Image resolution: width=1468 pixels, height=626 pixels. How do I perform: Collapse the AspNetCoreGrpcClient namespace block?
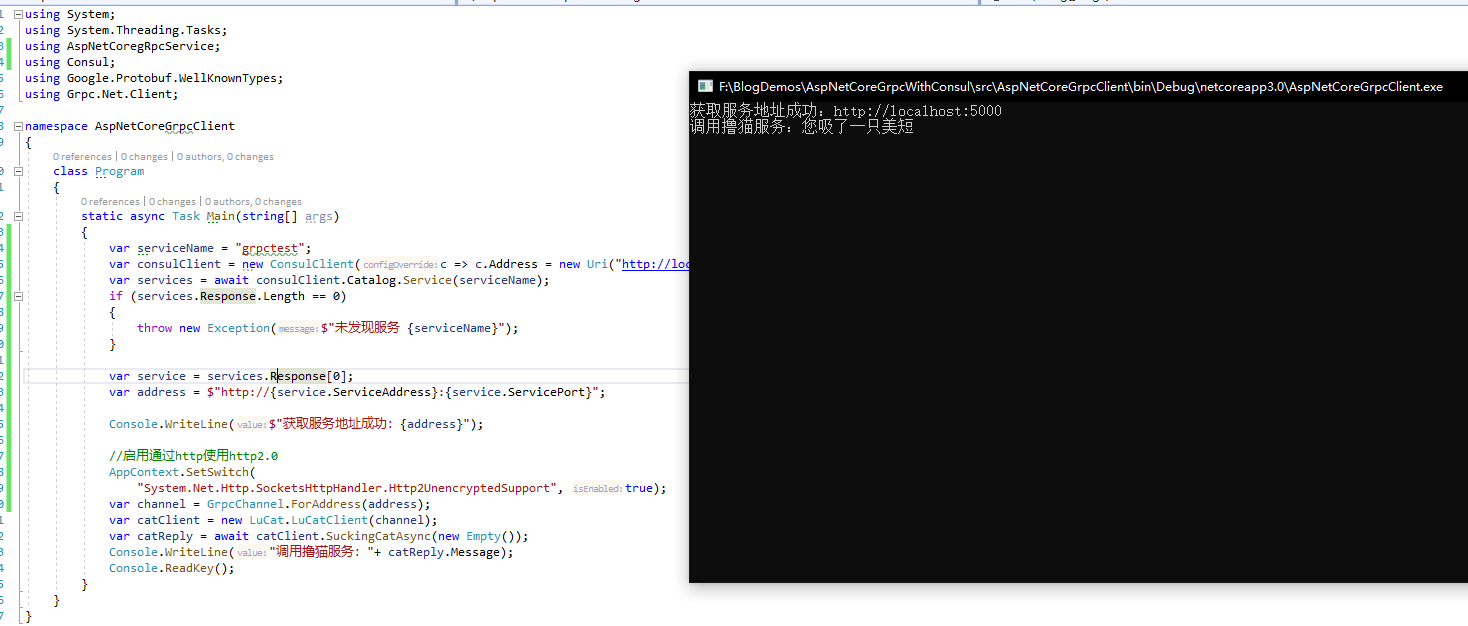click(x=18, y=126)
